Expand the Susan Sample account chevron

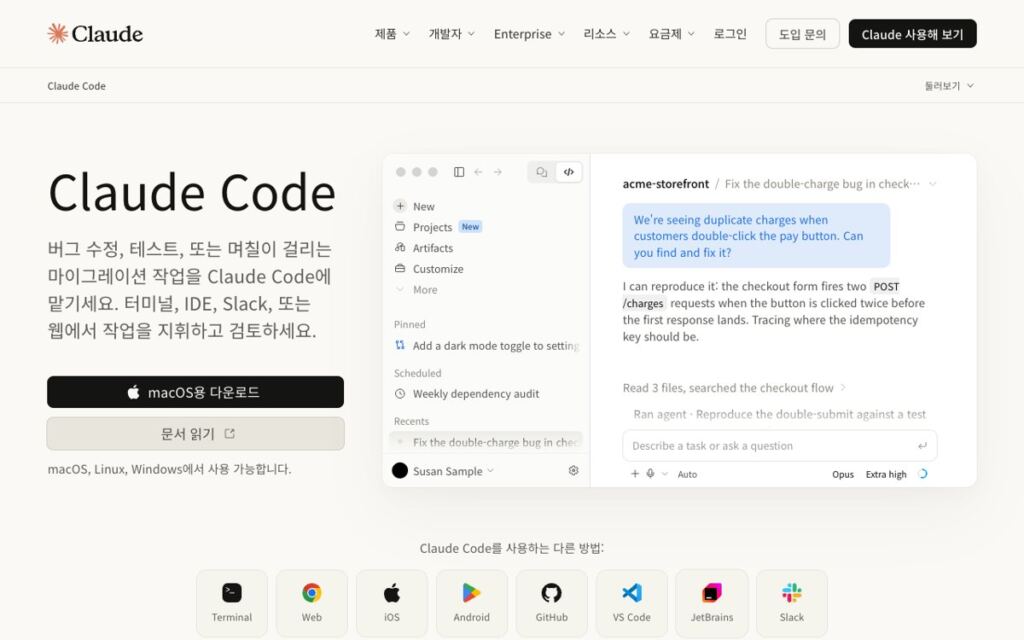[490, 470]
